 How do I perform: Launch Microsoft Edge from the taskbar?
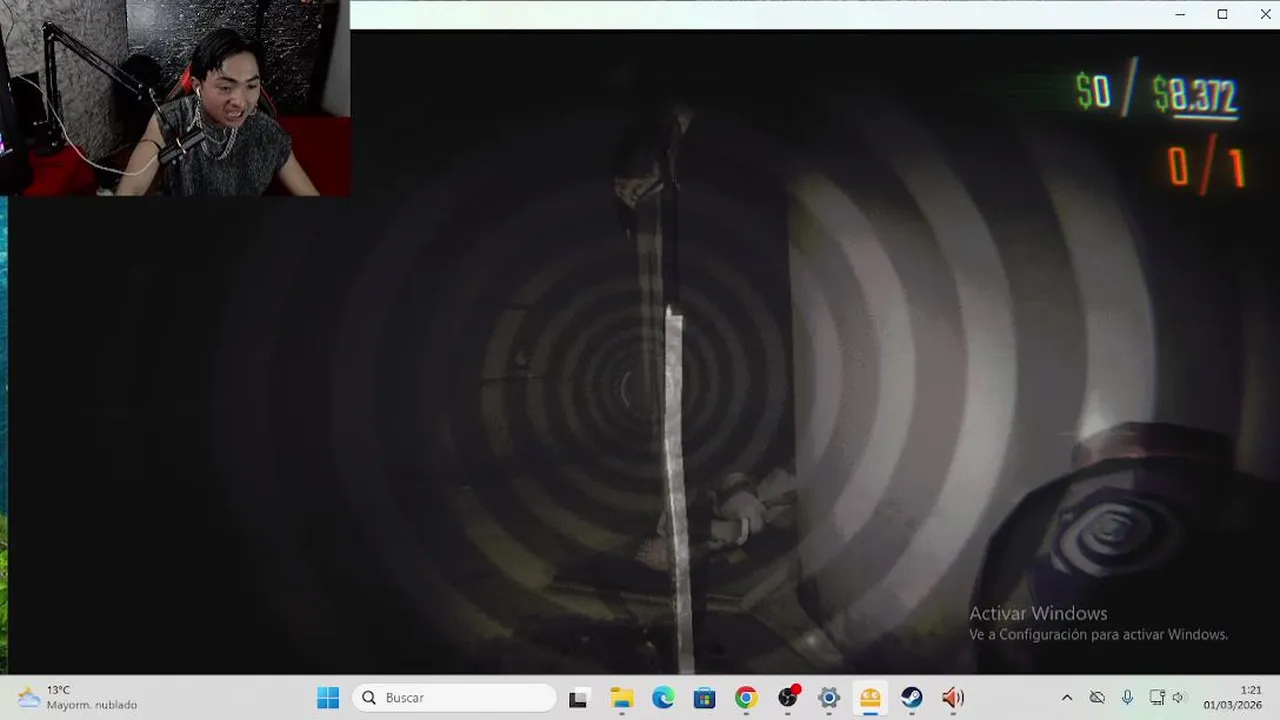(663, 698)
